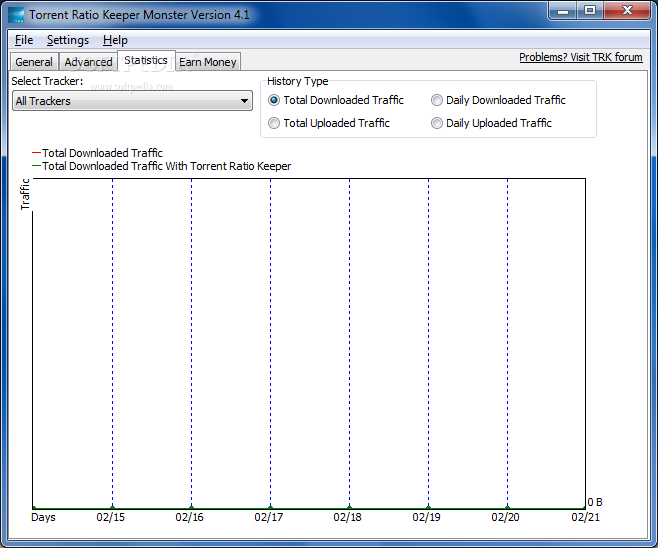The height and width of the screenshot is (548, 658).
Task: Click the 02/15 date label on chart axis
Action: (x=111, y=517)
